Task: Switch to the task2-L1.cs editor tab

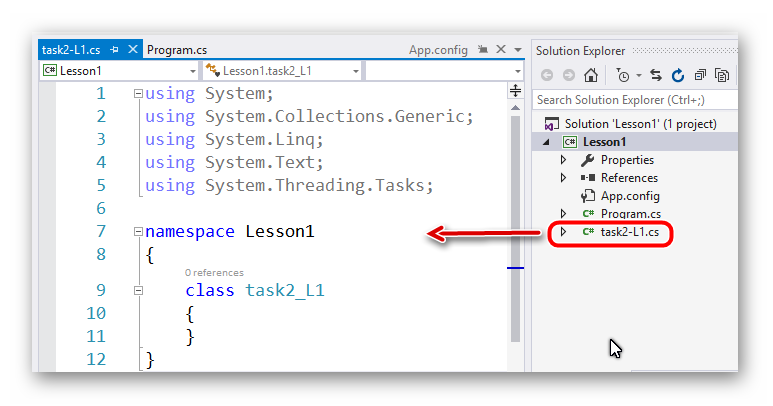Action: coord(71,50)
